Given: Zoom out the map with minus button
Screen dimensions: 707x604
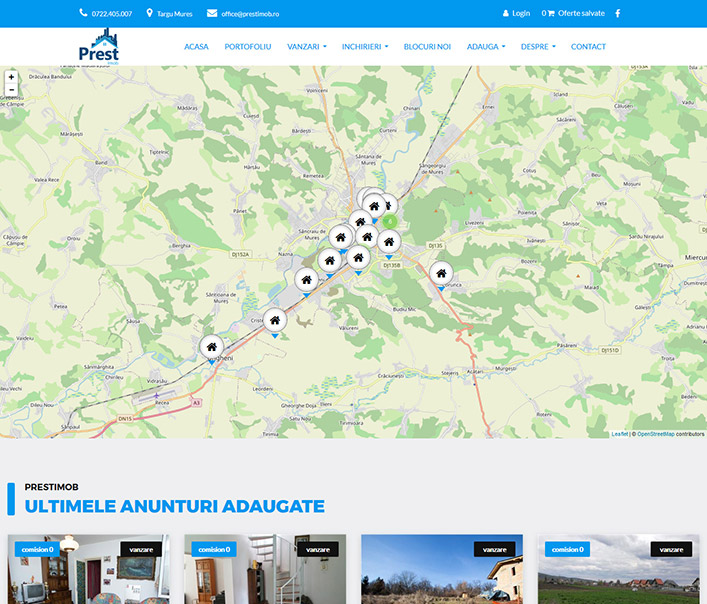Looking at the screenshot, I should [11, 89].
